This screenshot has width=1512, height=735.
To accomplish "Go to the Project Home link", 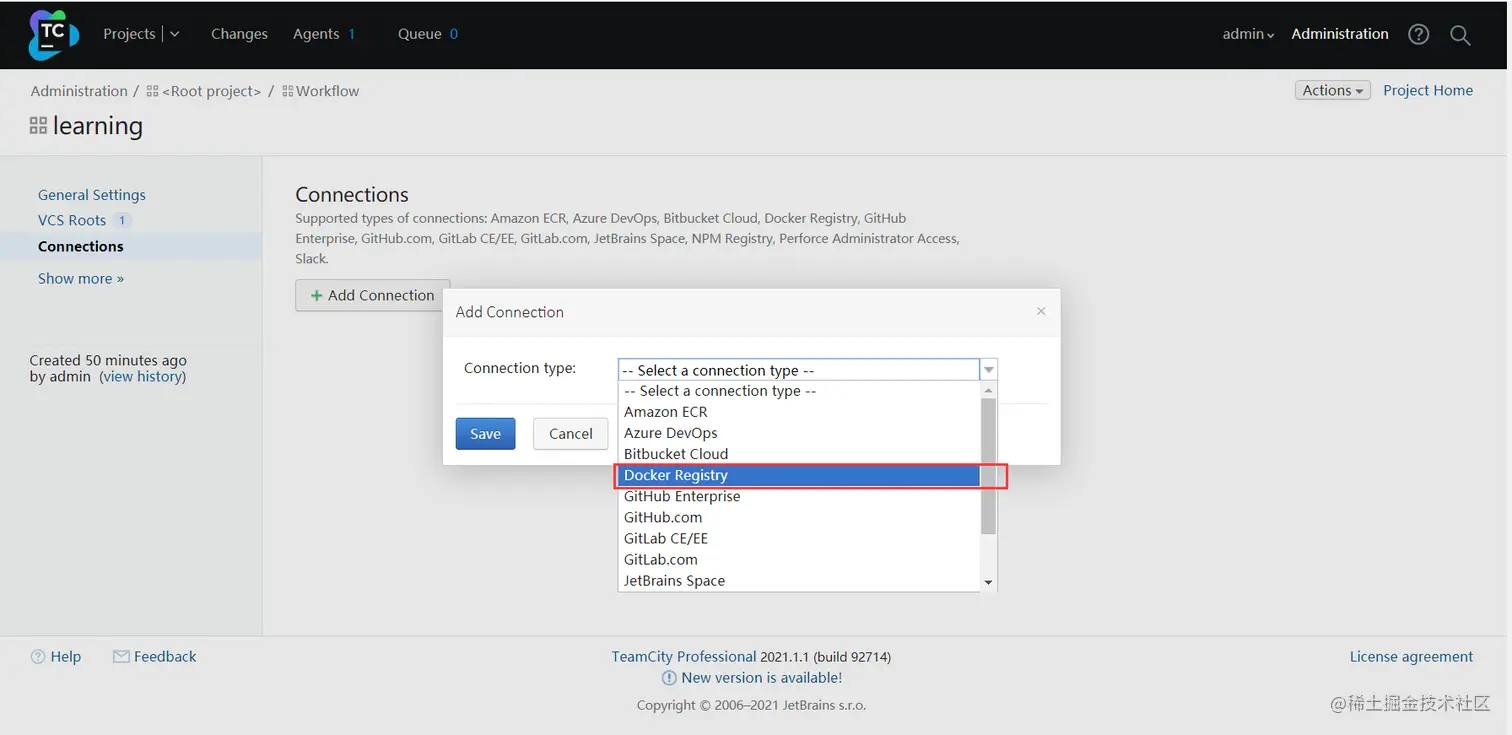I will [1427, 90].
